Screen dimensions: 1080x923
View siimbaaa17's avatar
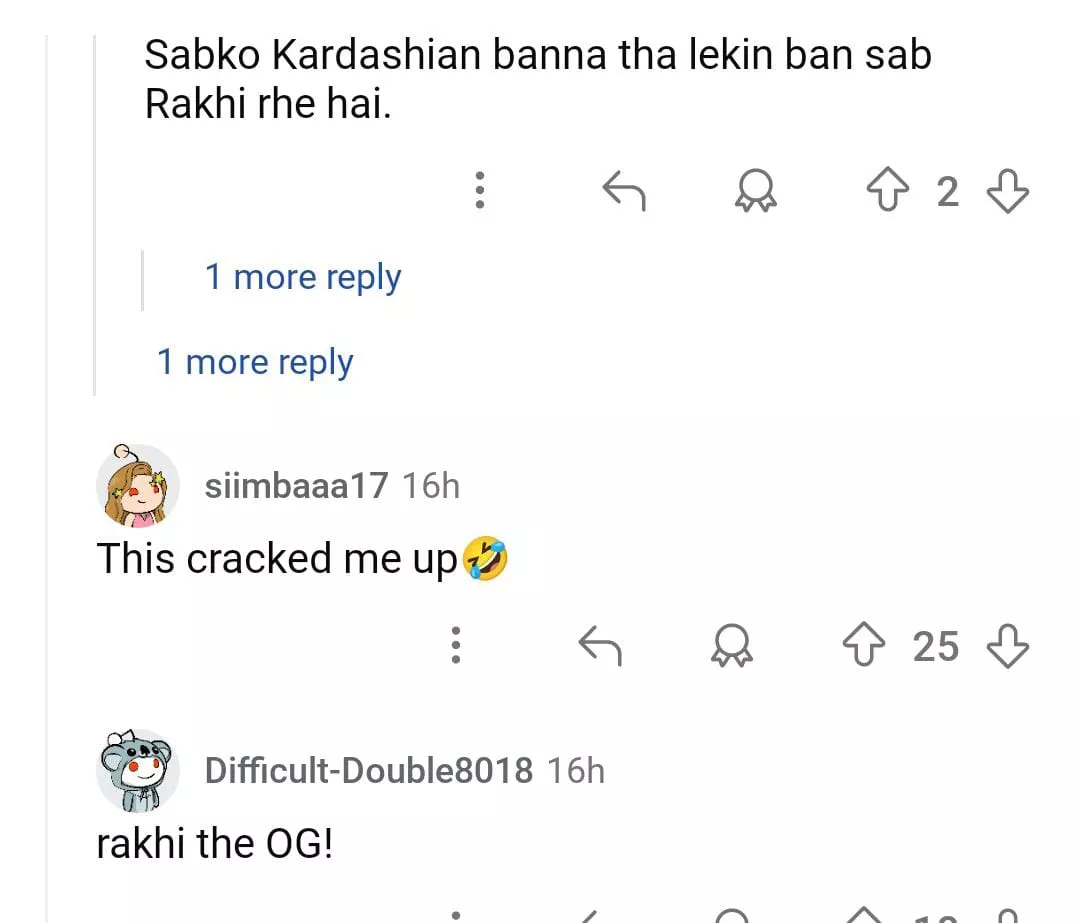pos(137,486)
